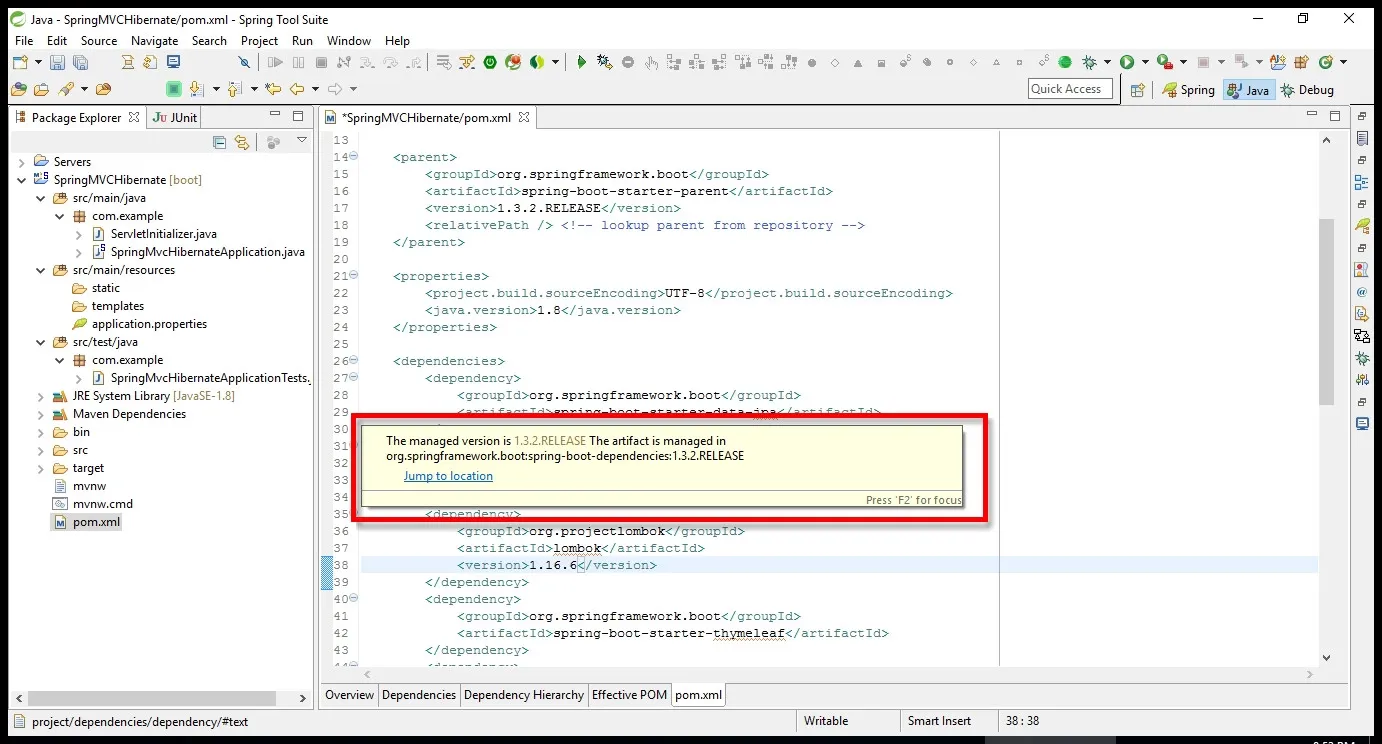
Task: Maximize the editor area
Action: [1334, 116]
